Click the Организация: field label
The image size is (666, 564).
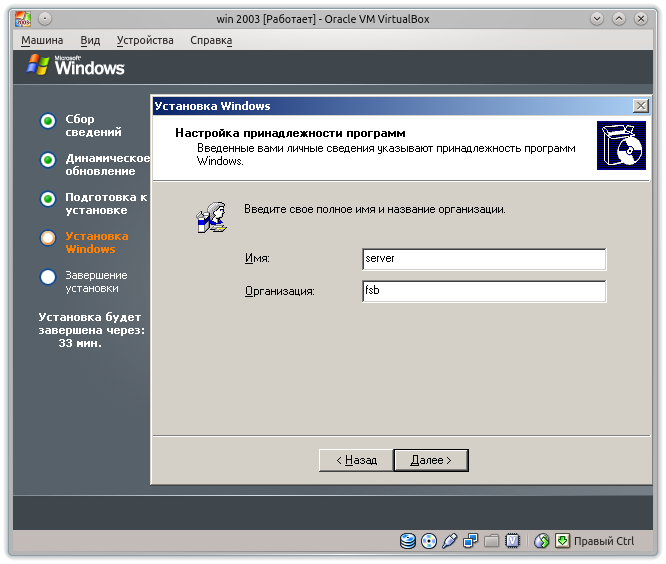[x=279, y=291]
